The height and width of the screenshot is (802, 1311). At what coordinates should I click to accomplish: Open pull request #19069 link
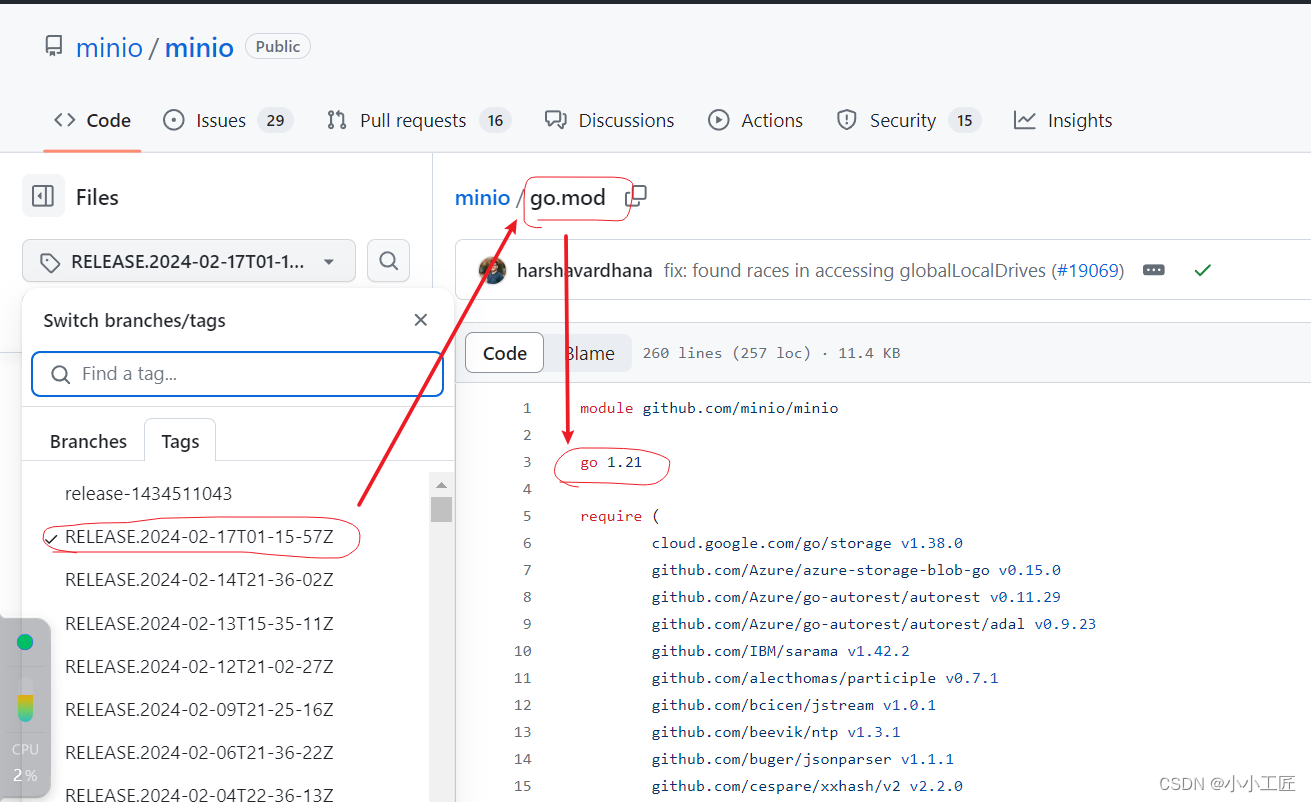pyautogui.click(x=1088, y=270)
